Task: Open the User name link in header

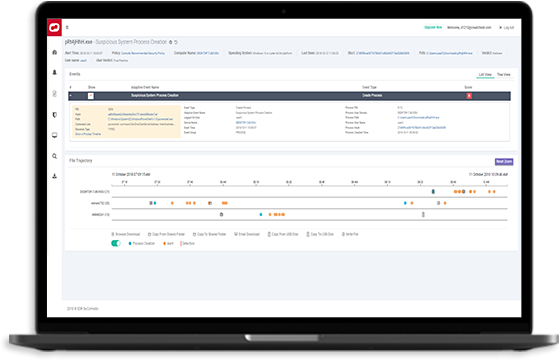Action: pyautogui.click(x=83, y=61)
